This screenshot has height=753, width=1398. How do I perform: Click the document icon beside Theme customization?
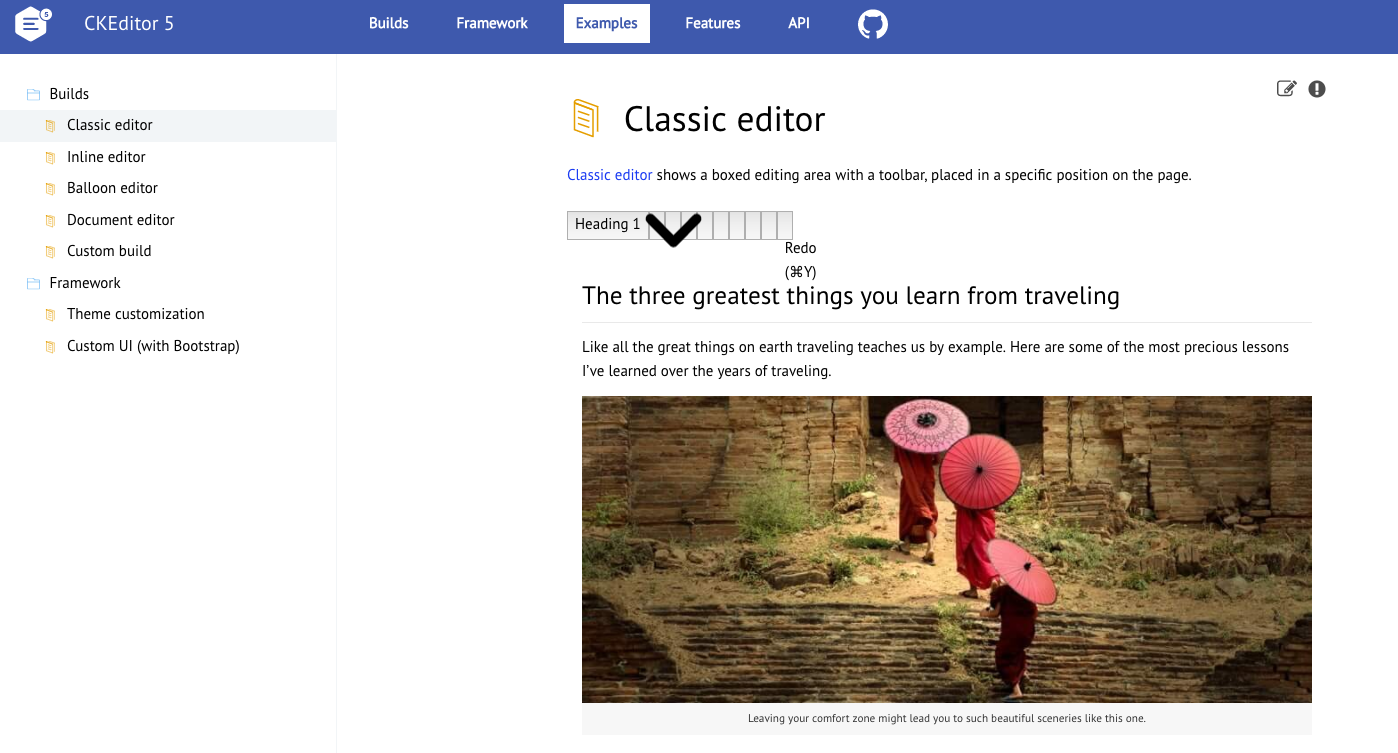tap(51, 314)
